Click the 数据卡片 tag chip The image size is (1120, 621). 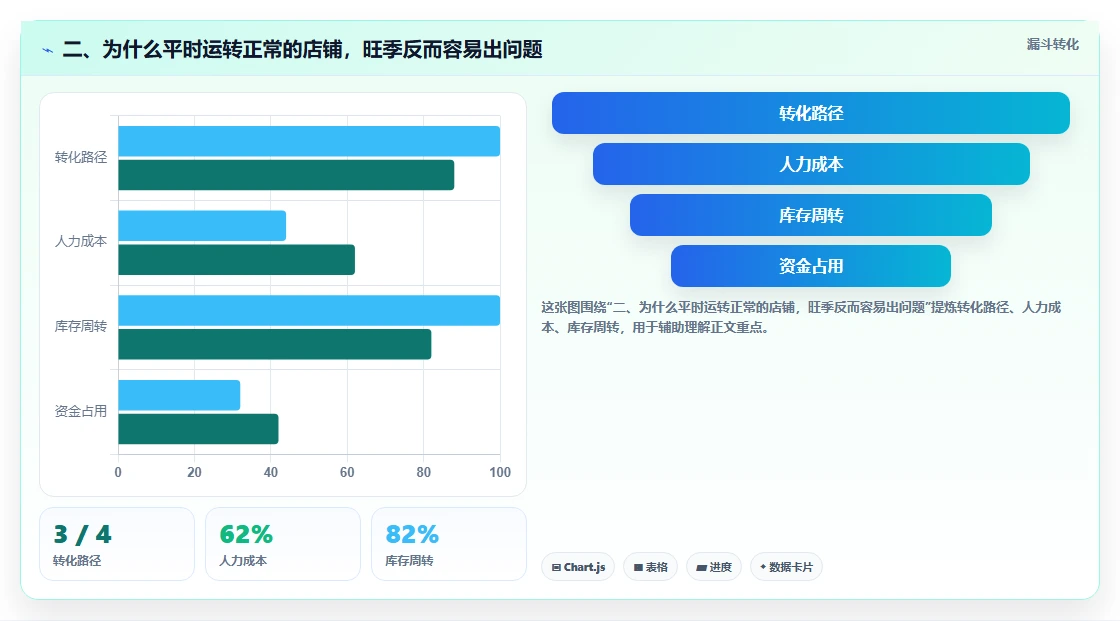point(786,567)
